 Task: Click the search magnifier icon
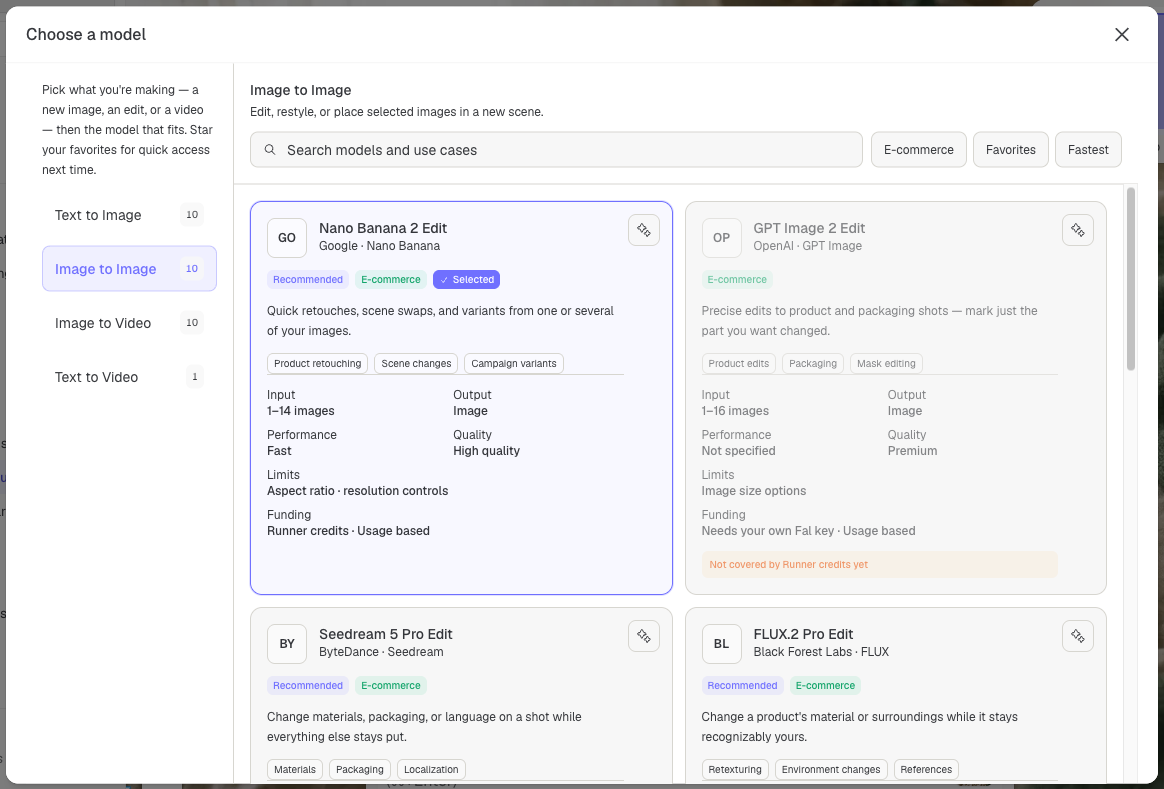point(270,150)
